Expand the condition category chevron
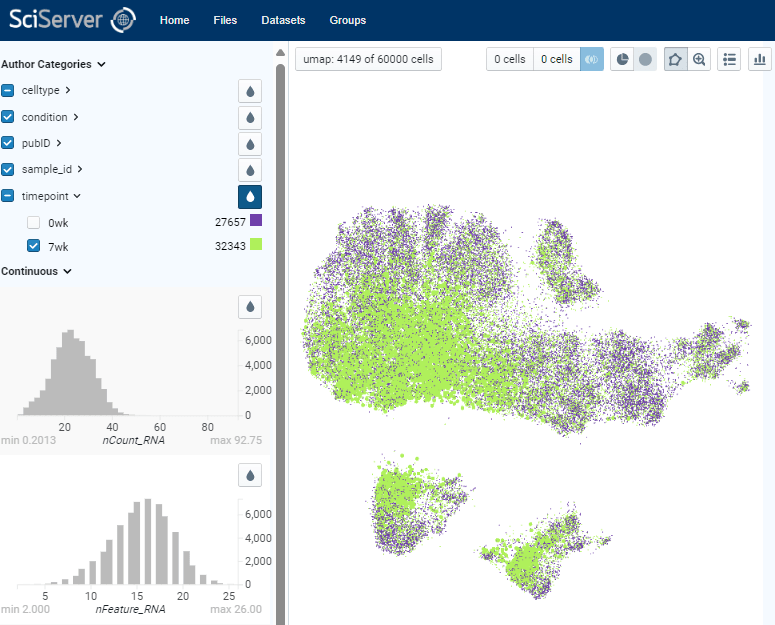This screenshot has height=625, width=775. coord(76,117)
